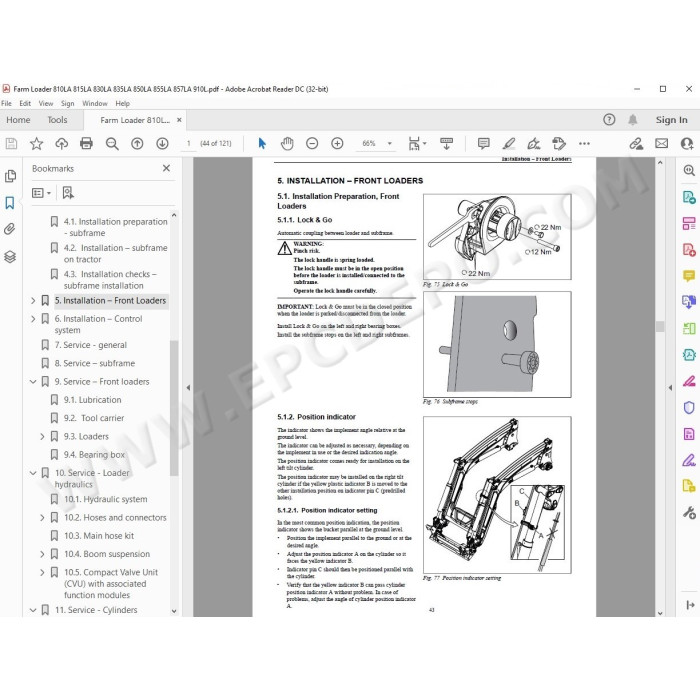Zoom out with minus circle icon

(x=312, y=143)
